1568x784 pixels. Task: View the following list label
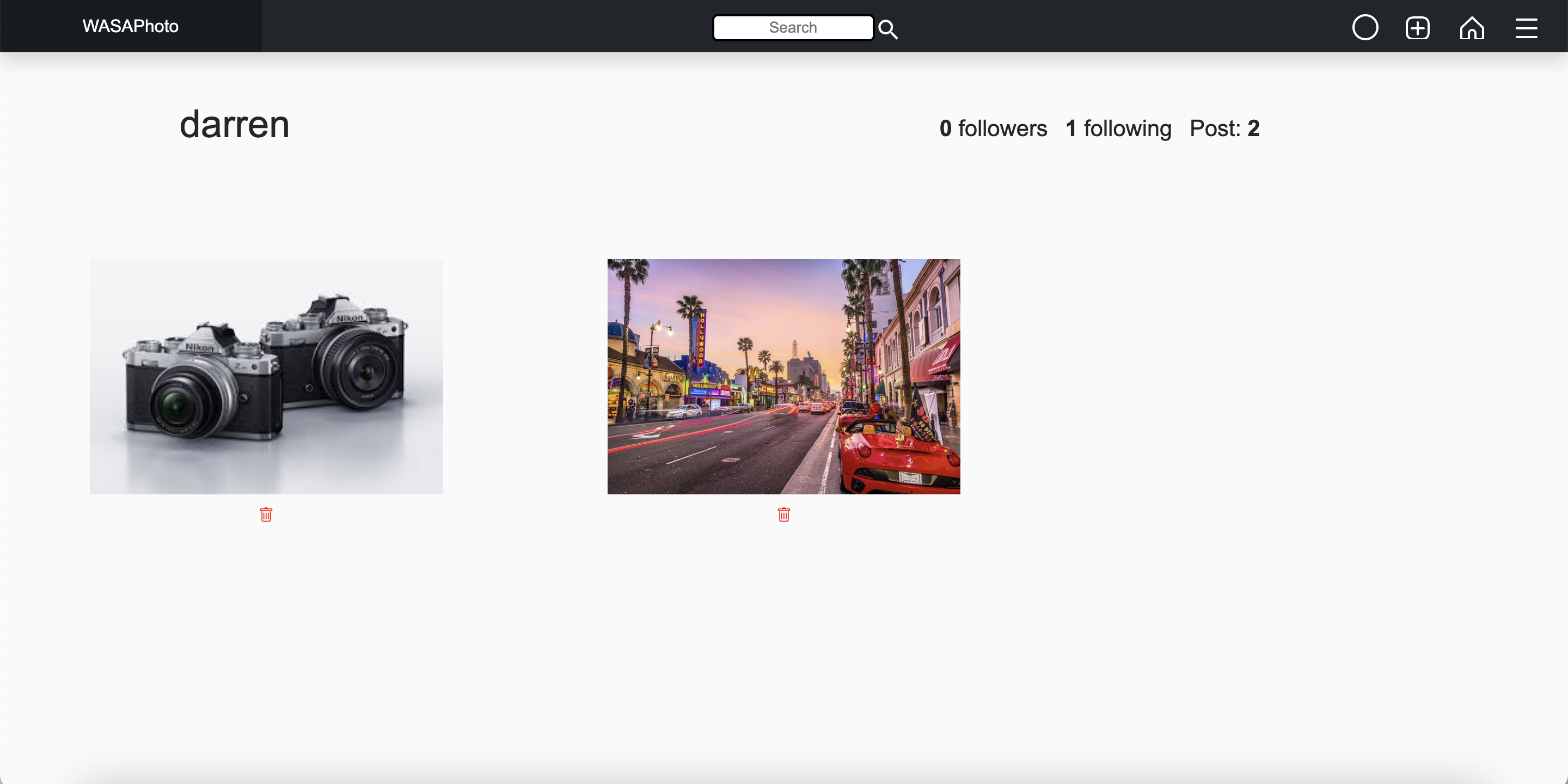tap(1128, 128)
